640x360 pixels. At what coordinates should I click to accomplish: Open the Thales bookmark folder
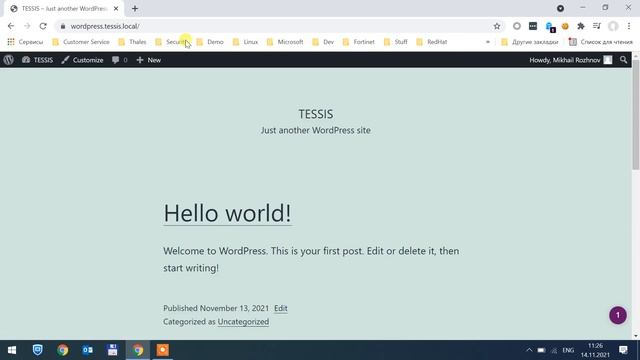(x=132, y=42)
